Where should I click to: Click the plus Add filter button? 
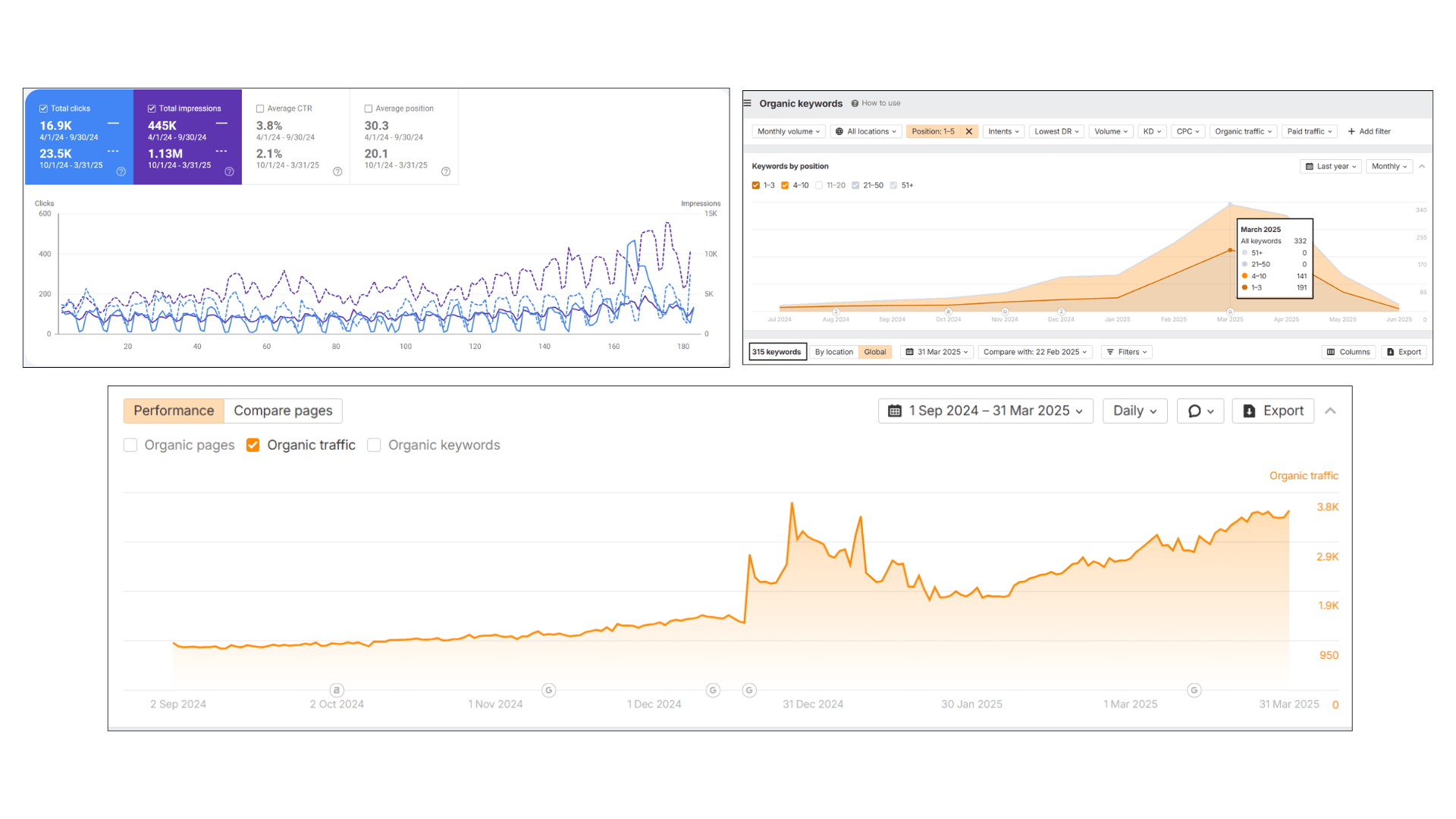(x=1369, y=131)
